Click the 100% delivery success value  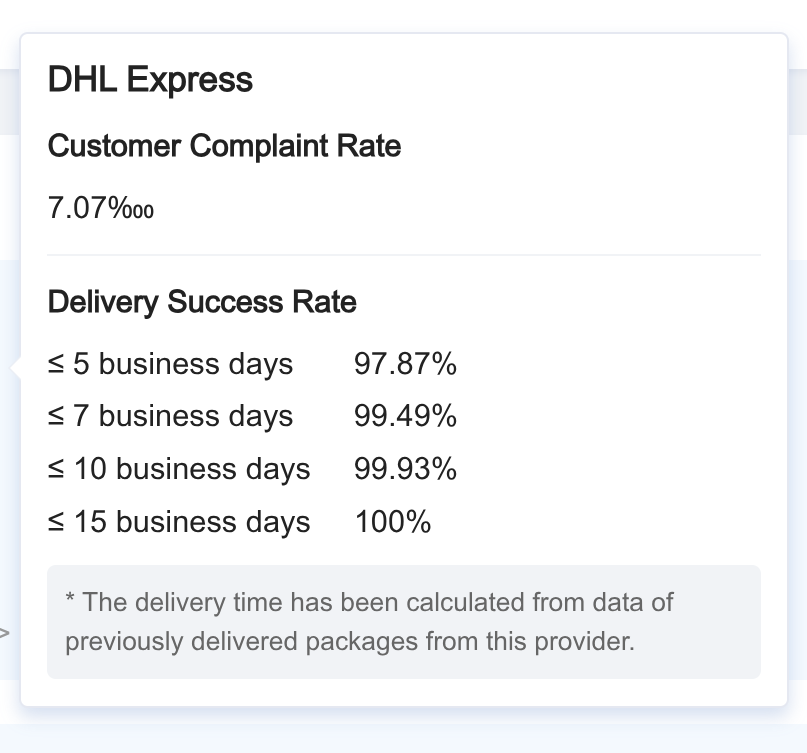(393, 522)
